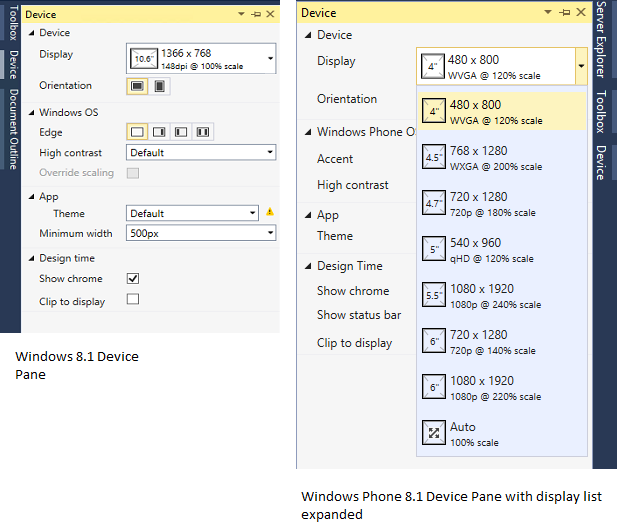620x527 pixels.
Task: Open the Server Explorer side tab
Action: pyautogui.click(x=601, y=39)
